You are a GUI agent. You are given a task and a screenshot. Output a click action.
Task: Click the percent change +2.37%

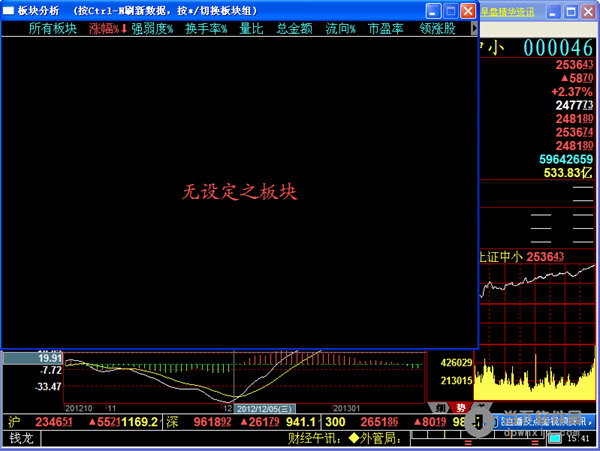coord(572,92)
